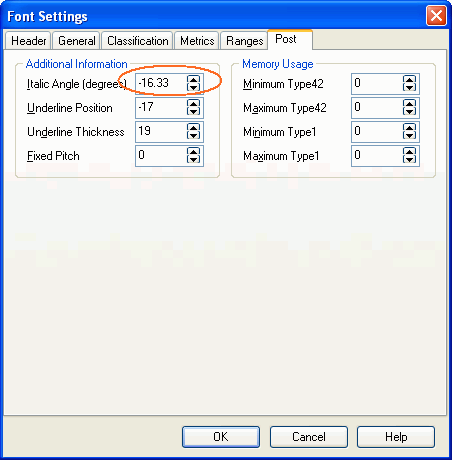Screen dimensions: 452x460
Task: Switch to the Header tab
Action: (x=28, y=41)
